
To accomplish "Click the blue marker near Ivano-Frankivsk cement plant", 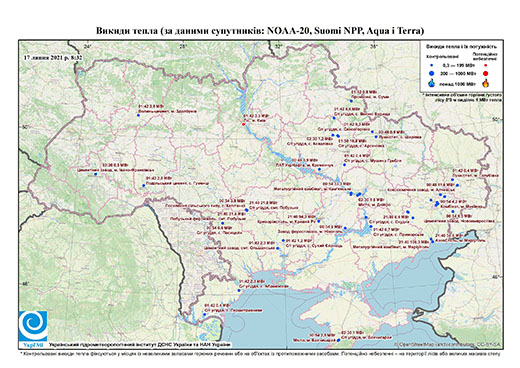I will point(95,174).
